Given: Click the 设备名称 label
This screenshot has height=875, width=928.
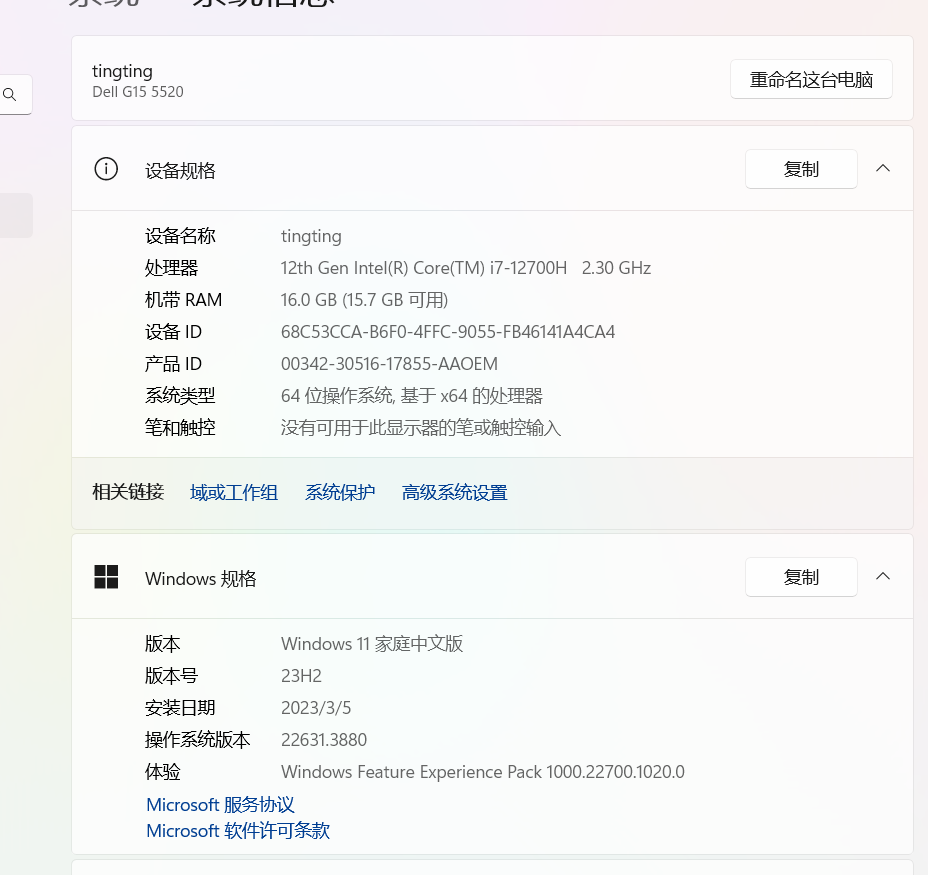Looking at the screenshot, I should click(x=180, y=236).
